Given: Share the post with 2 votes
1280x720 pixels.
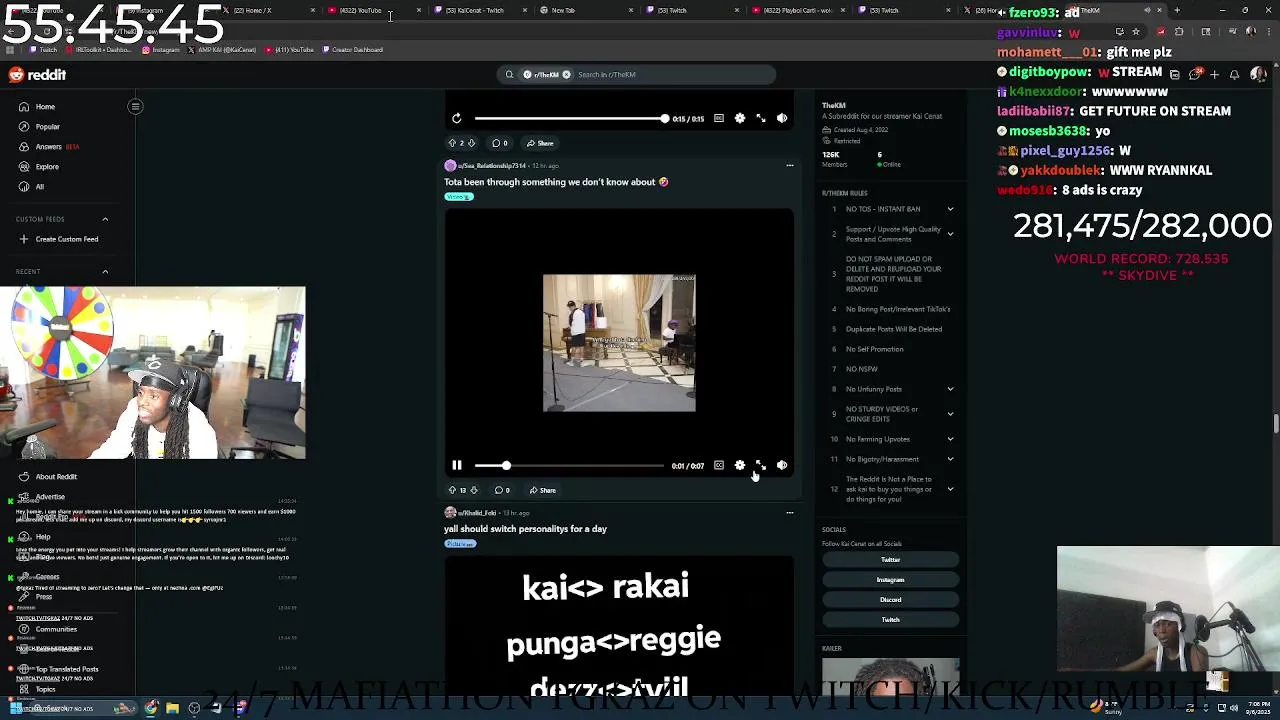Looking at the screenshot, I should pyautogui.click(x=540, y=143).
